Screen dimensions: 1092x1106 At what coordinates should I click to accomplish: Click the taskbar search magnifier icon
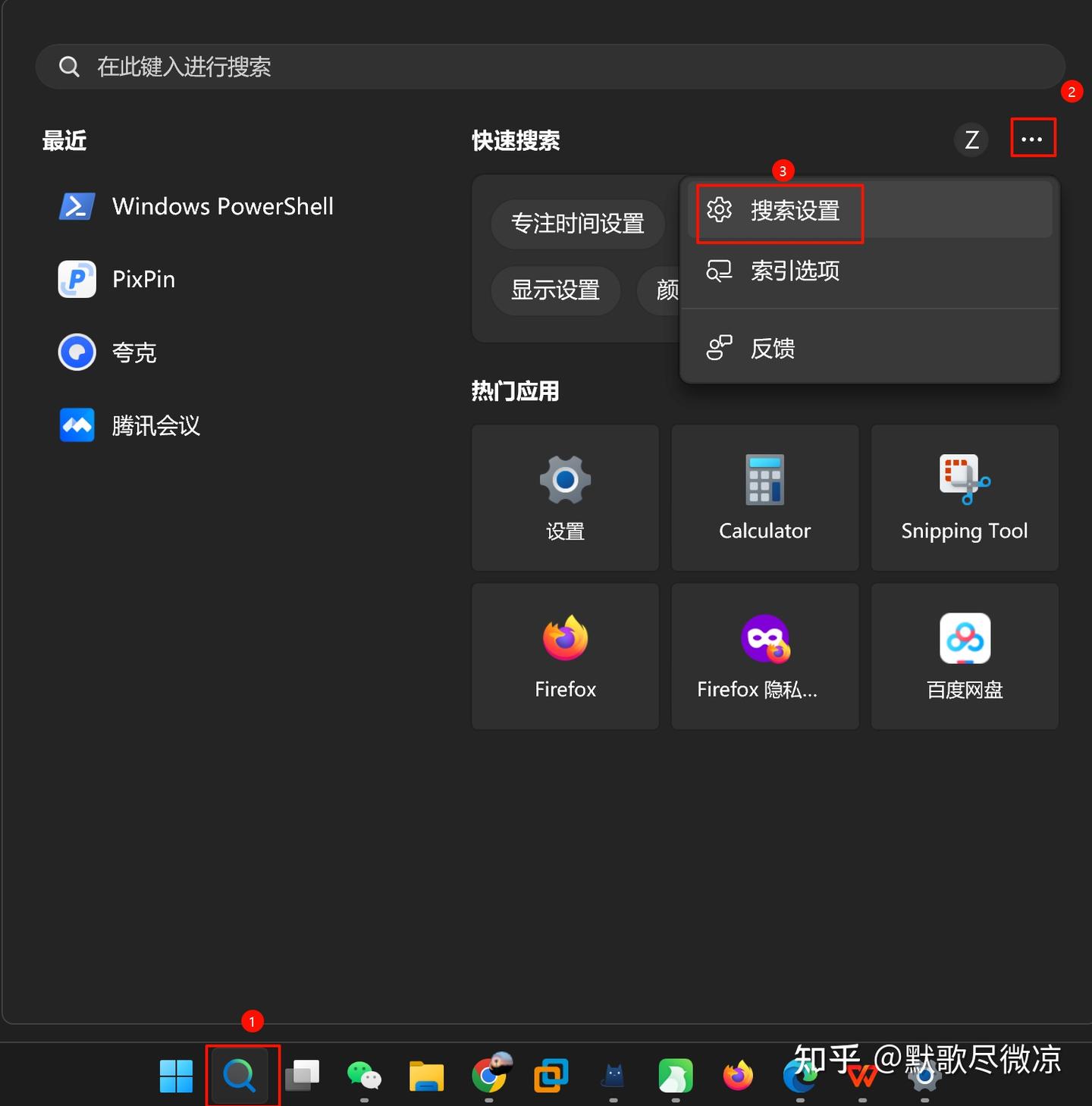240,1075
